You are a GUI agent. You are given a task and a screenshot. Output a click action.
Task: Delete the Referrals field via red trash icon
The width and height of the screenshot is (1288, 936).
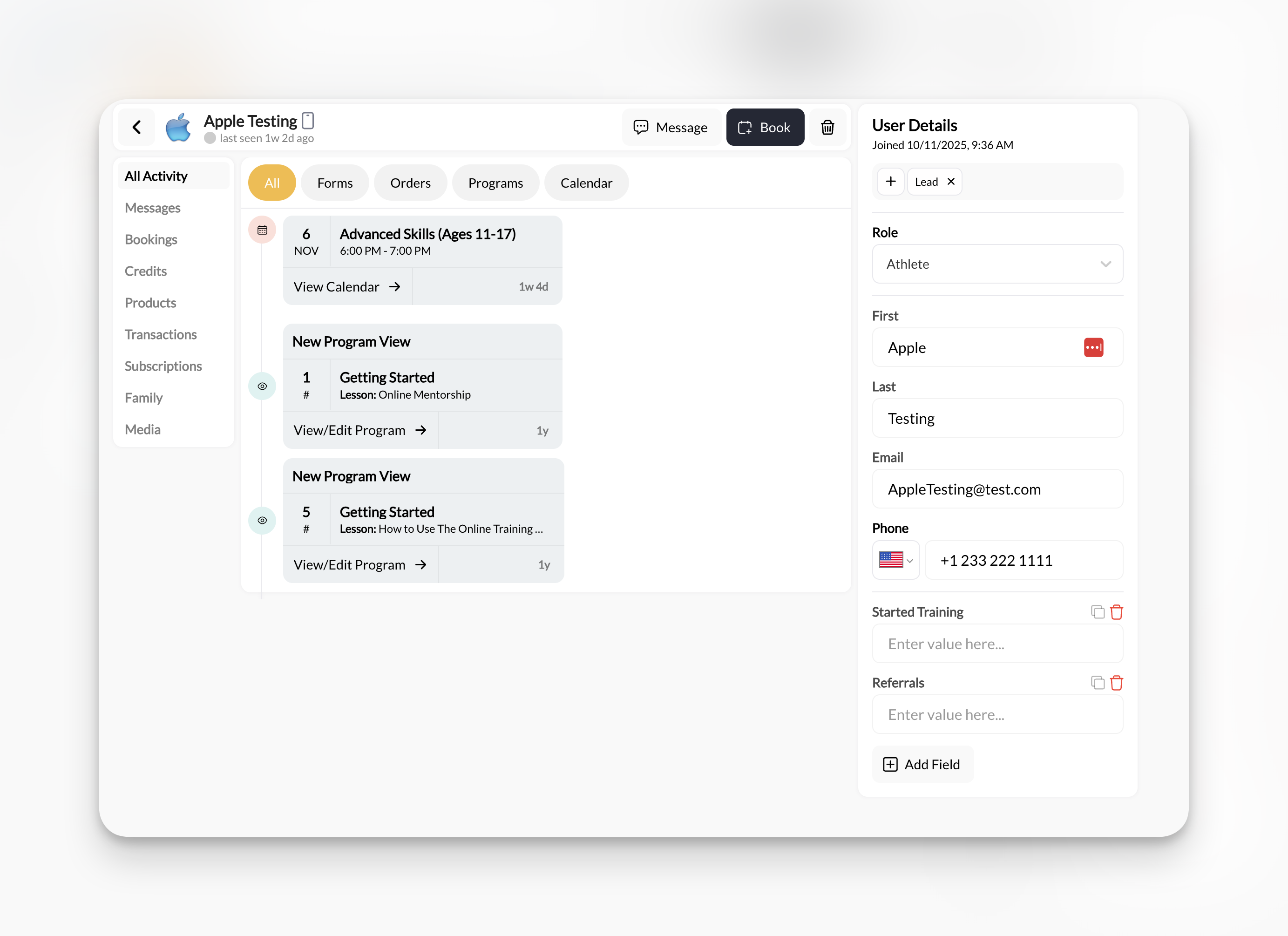pyautogui.click(x=1117, y=683)
